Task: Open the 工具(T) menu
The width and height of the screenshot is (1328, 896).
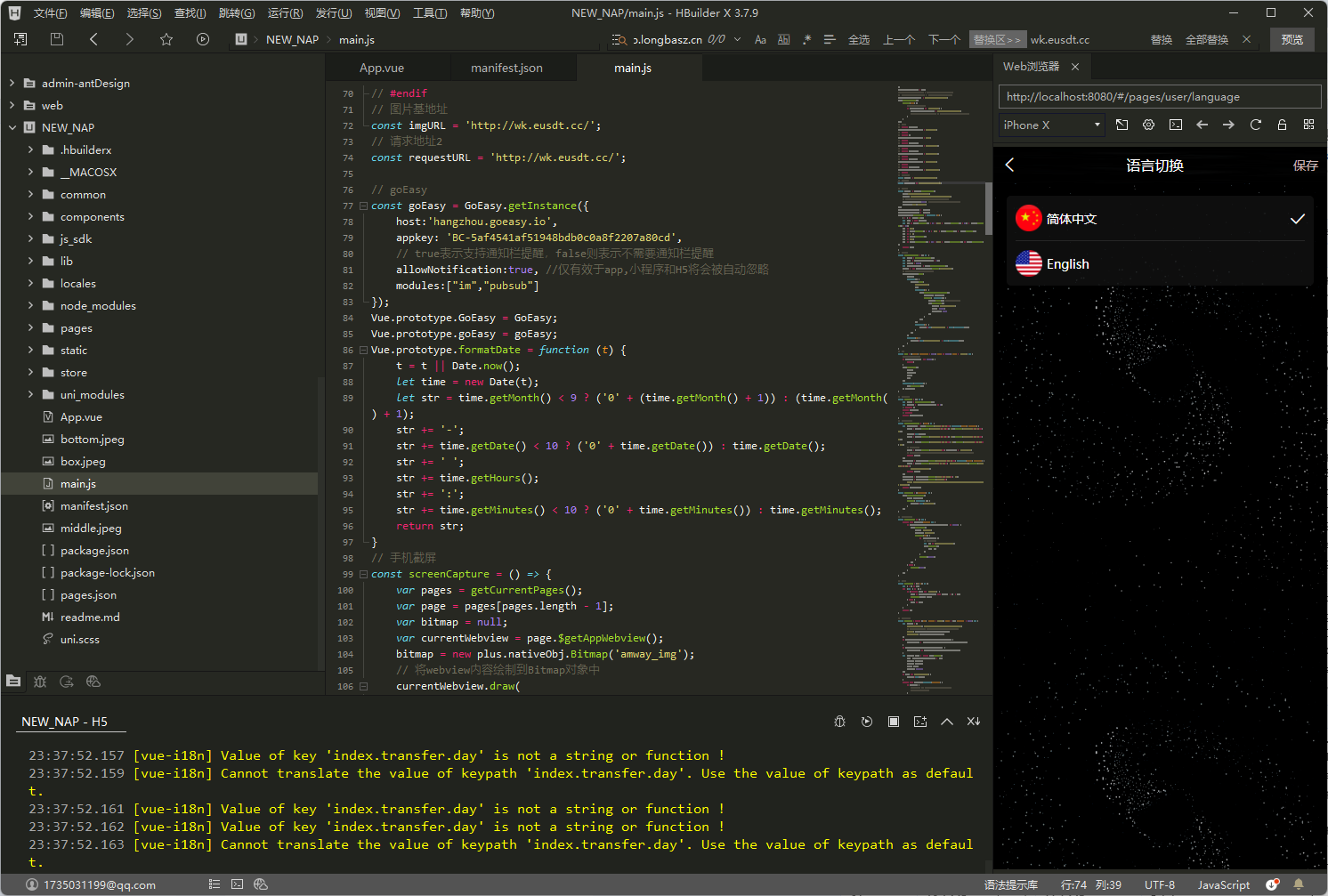Action: (x=430, y=13)
